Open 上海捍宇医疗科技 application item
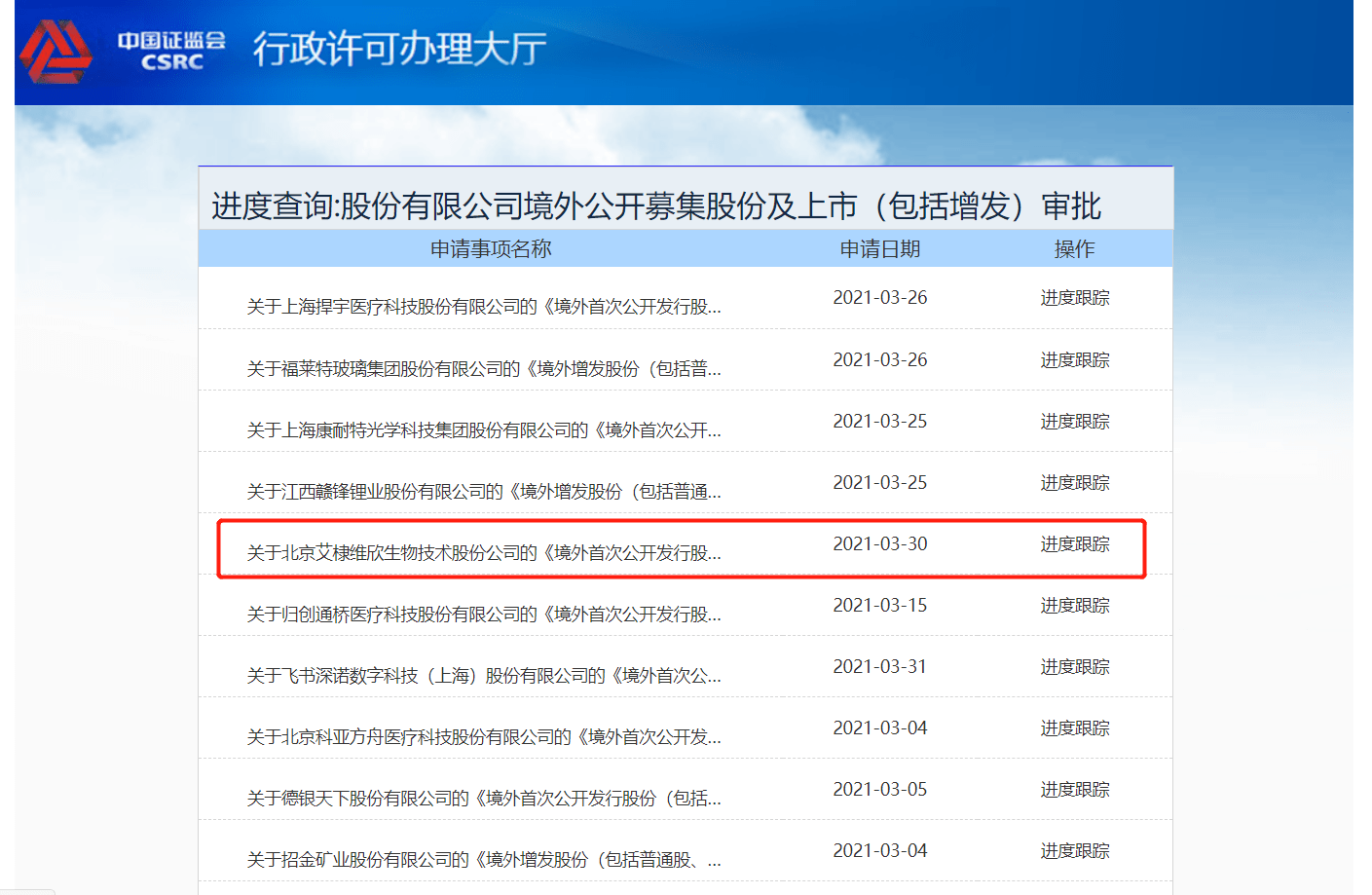The image size is (1372, 895). click(484, 307)
